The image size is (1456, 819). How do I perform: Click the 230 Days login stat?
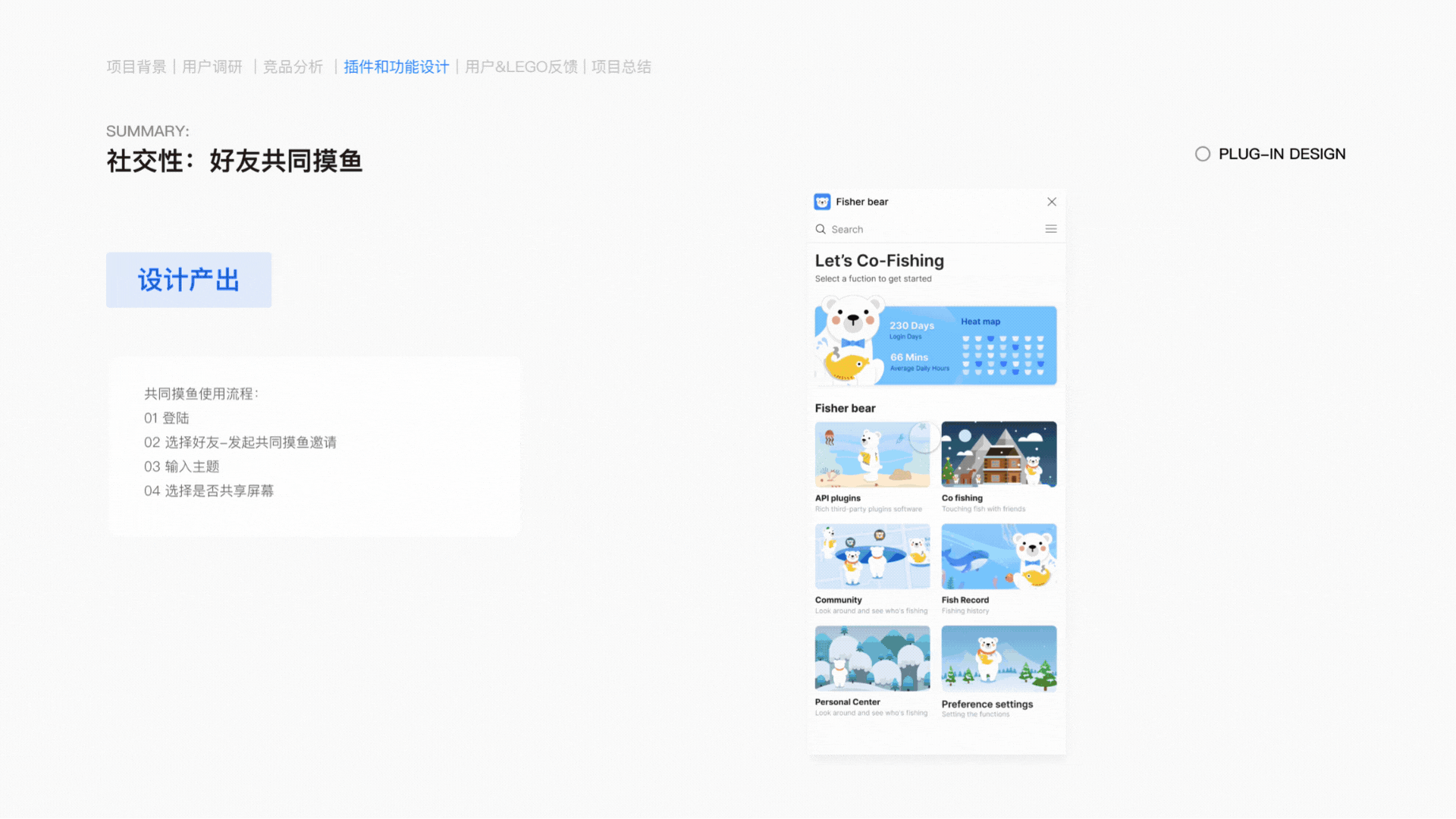(x=912, y=325)
